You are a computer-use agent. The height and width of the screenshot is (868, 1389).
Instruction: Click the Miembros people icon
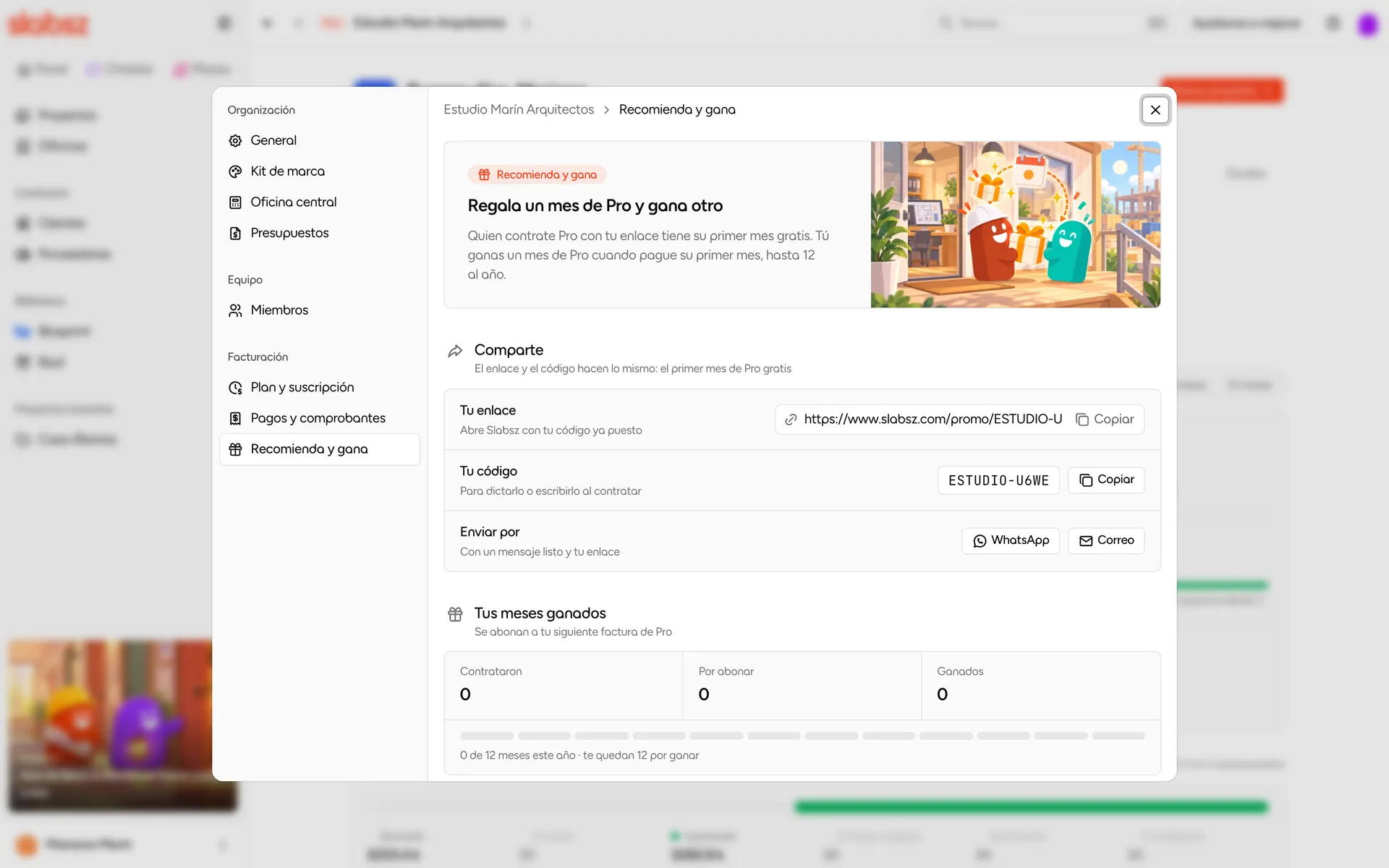coord(235,310)
